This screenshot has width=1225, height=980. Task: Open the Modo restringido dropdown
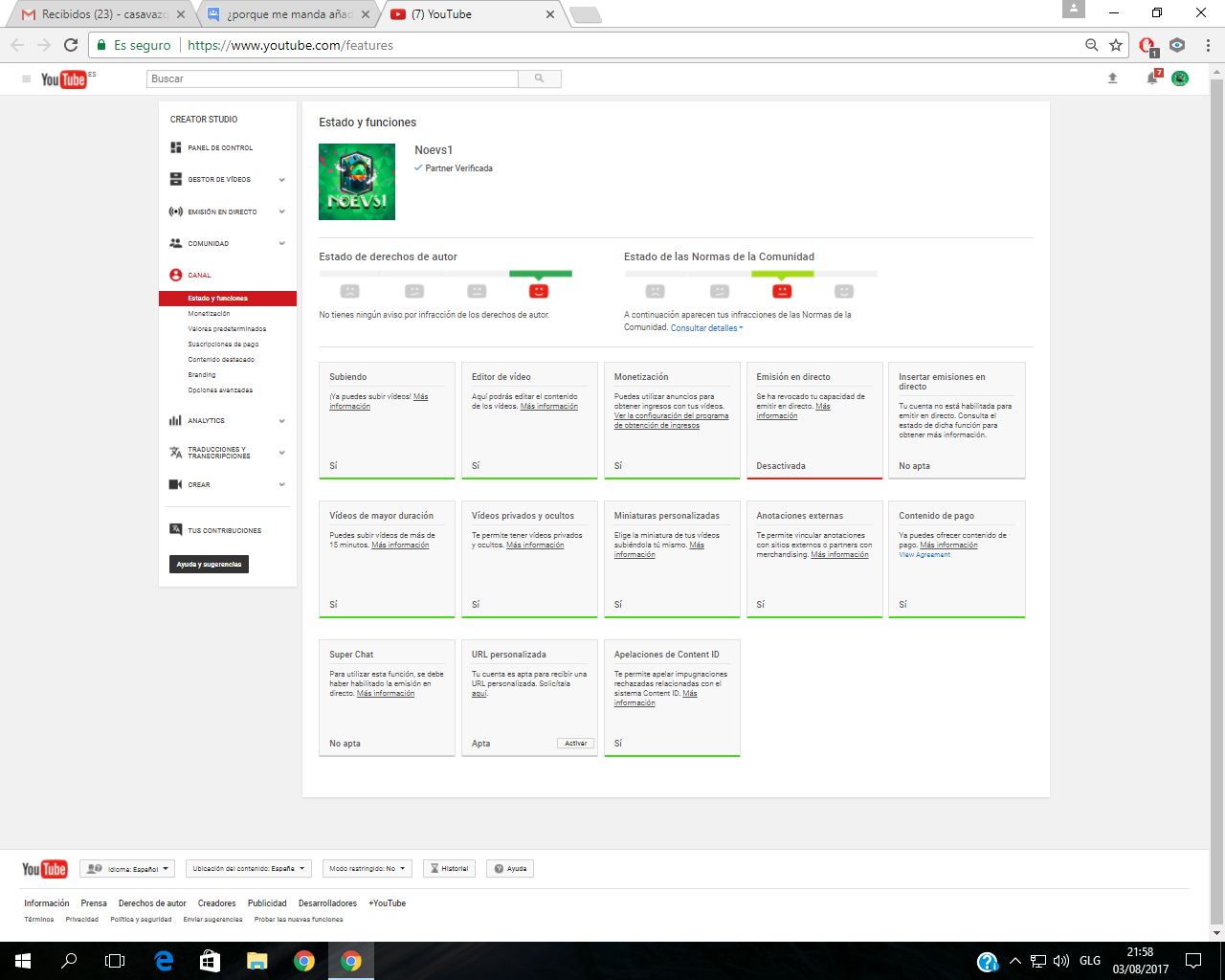tap(367, 869)
